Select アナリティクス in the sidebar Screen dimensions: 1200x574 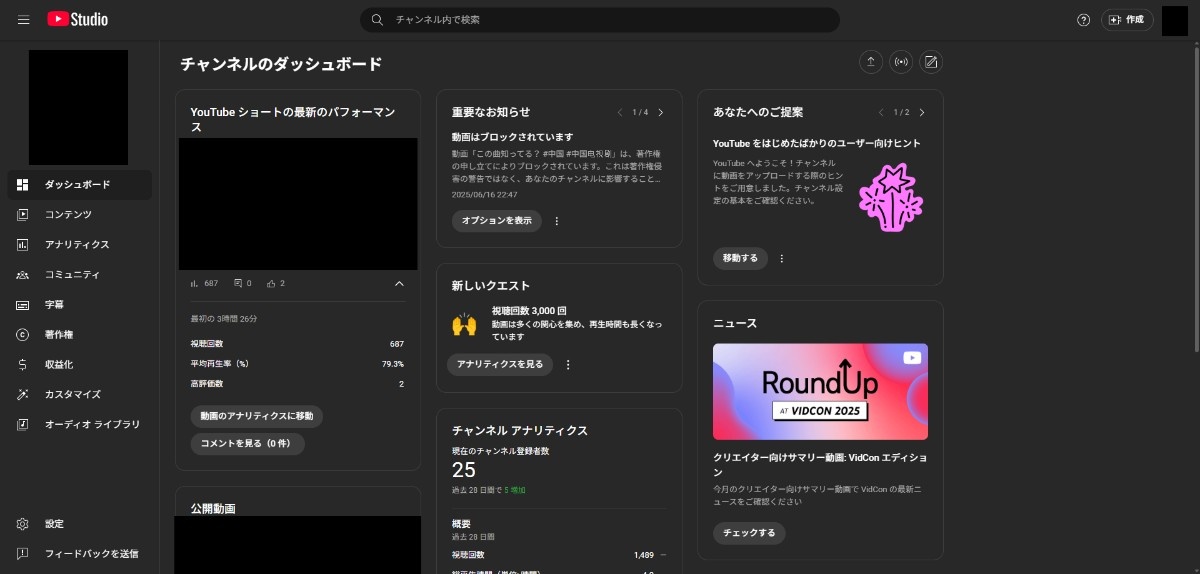coord(77,245)
